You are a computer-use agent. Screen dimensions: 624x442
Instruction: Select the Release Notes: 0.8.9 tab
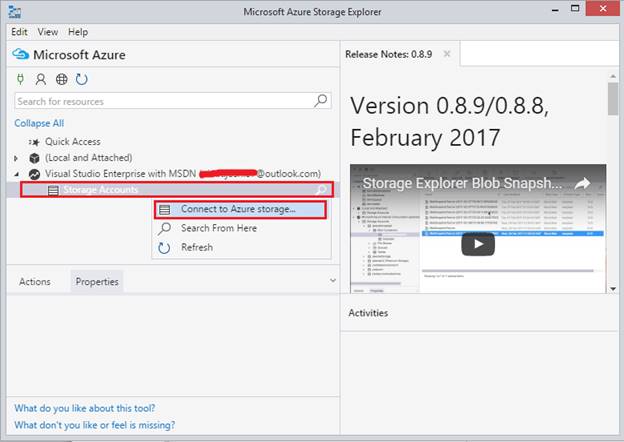pos(388,54)
